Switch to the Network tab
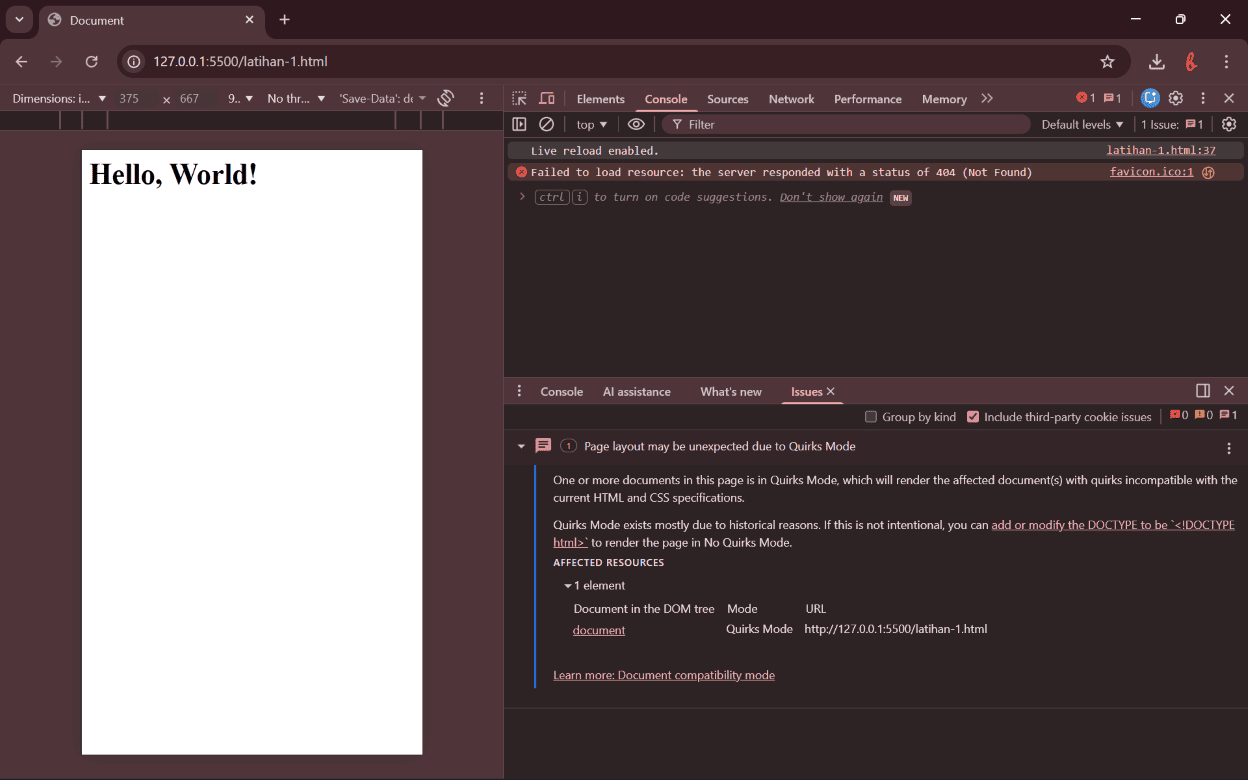Viewport: 1248px width, 780px height. tap(791, 99)
